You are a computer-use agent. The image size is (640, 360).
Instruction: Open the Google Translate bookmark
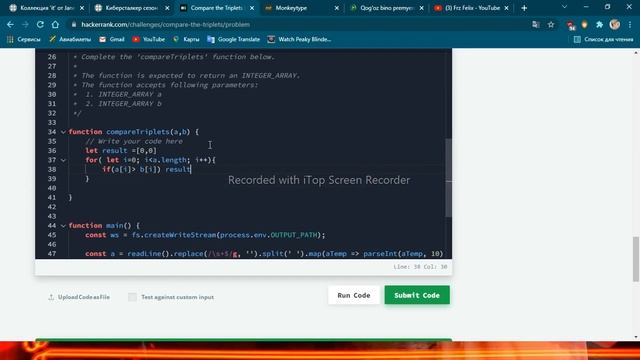pos(233,39)
